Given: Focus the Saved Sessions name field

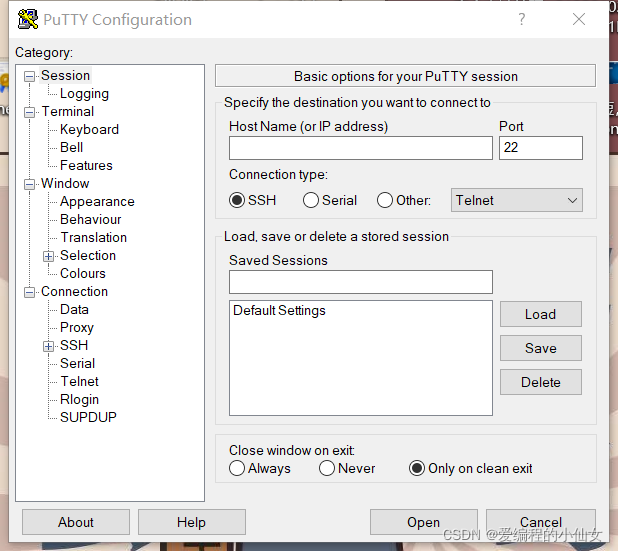Looking at the screenshot, I should click(x=361, y=282).
